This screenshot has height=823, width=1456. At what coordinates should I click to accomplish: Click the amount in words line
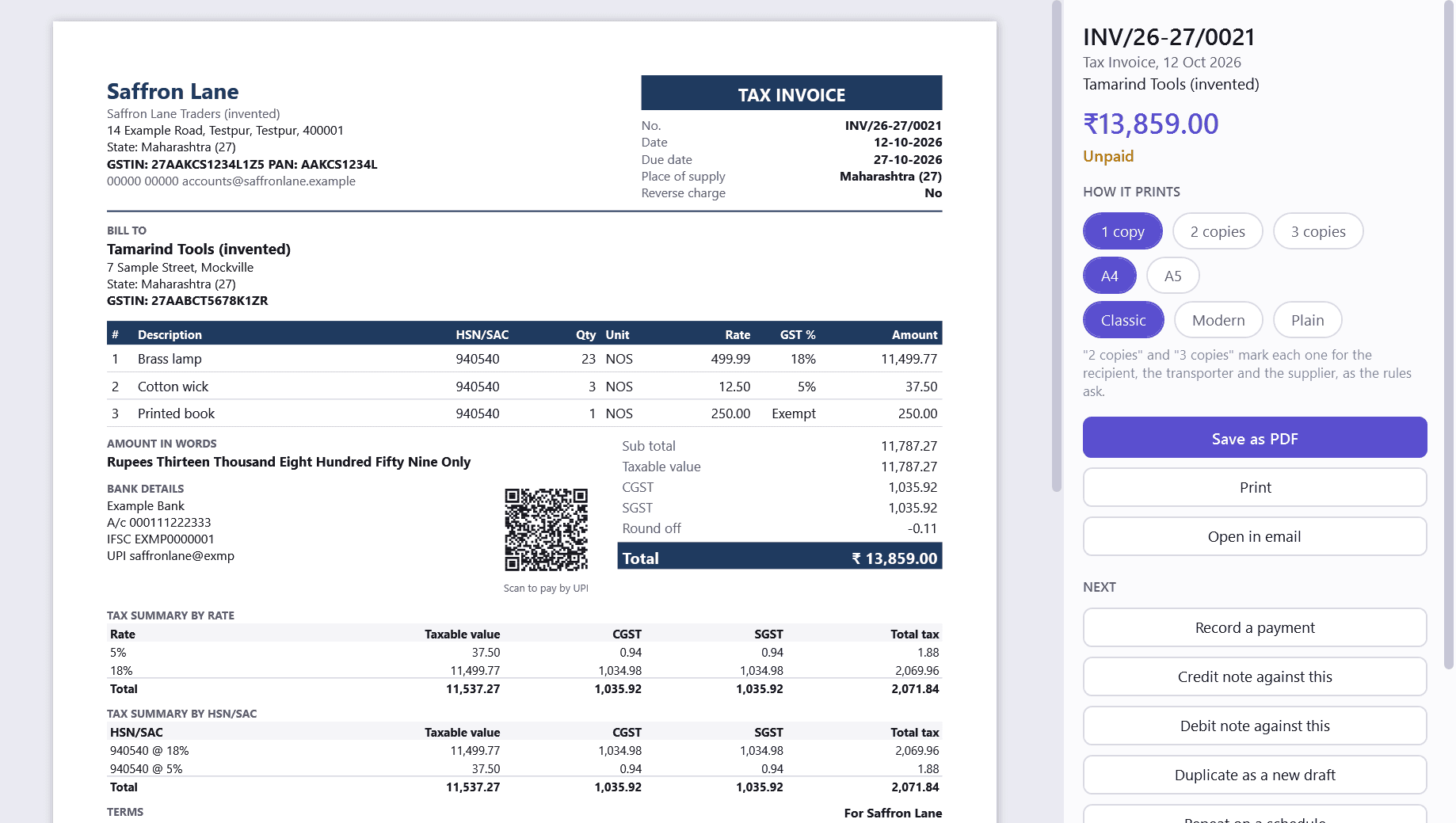pos(288,462)
